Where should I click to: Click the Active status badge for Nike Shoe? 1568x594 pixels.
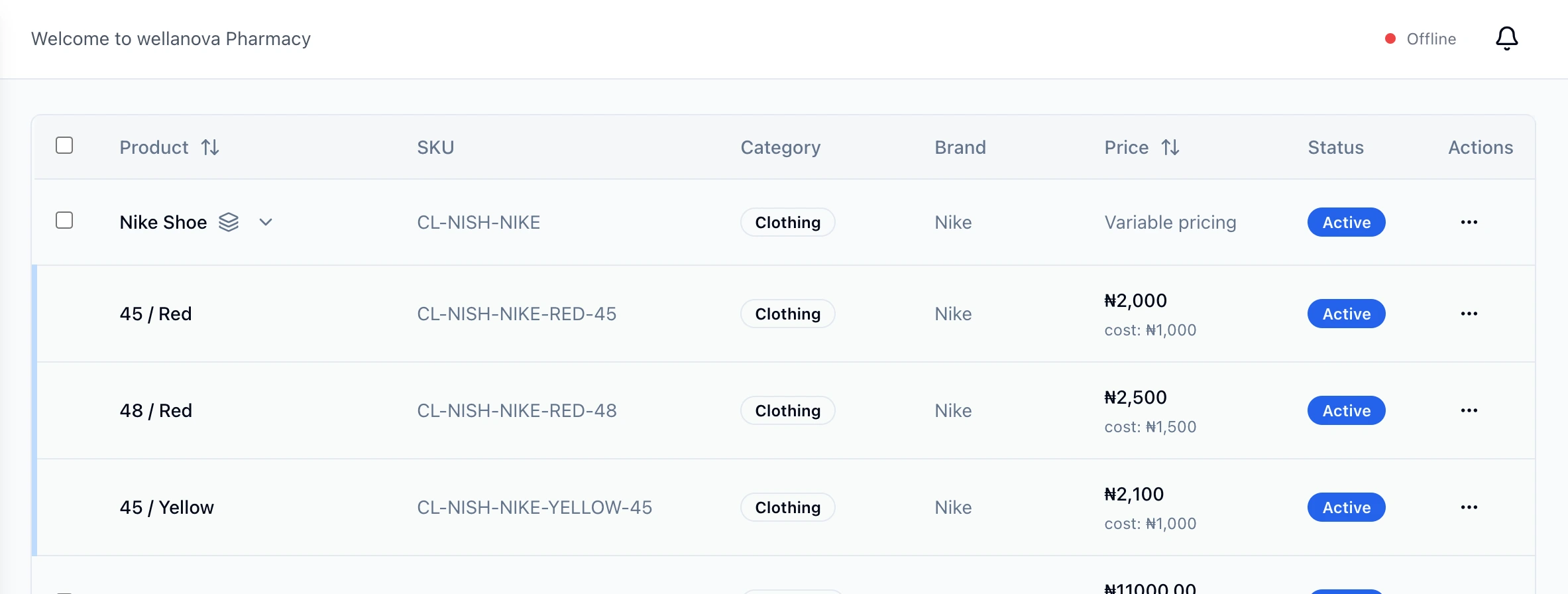[1346, 222]
